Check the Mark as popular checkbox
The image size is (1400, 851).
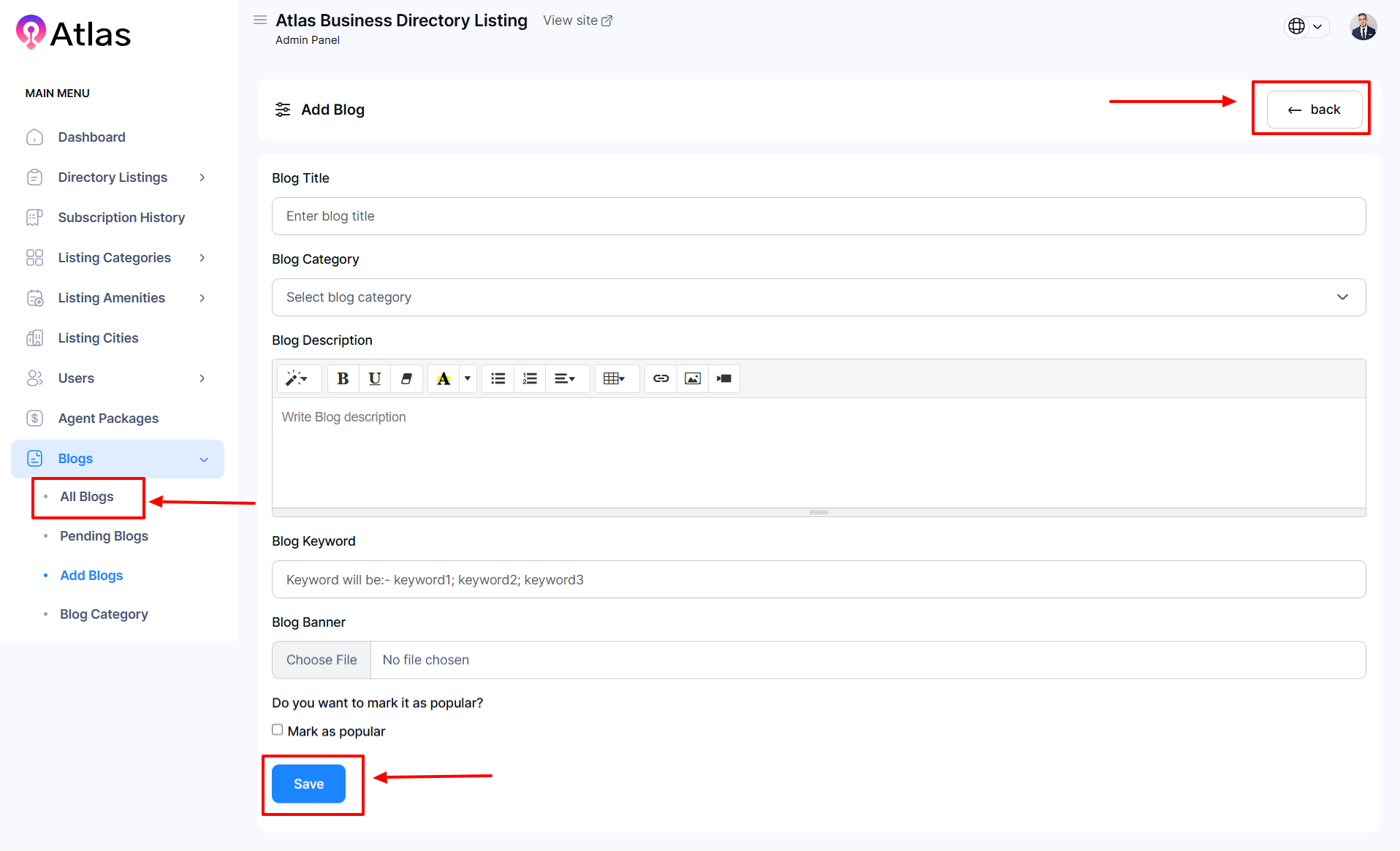(x=278, y=730)
